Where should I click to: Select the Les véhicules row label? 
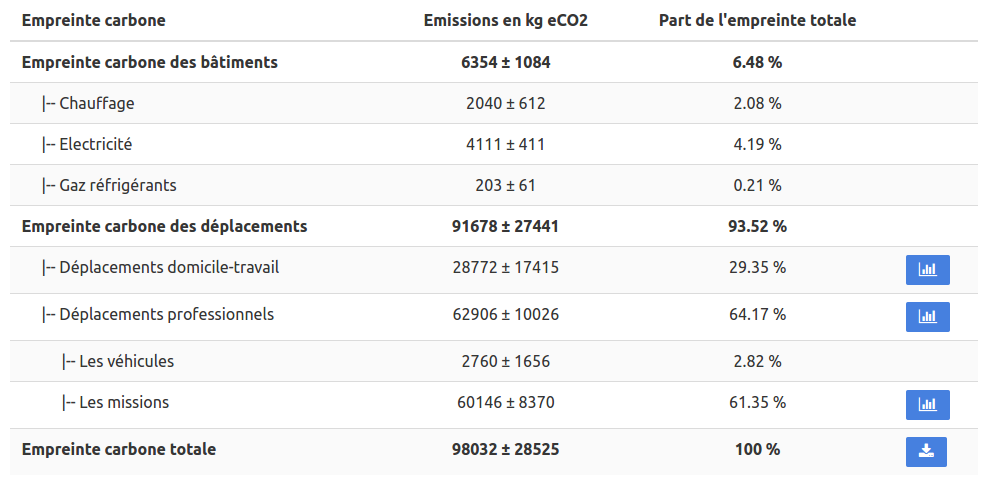pyautogui.click(x=126, y=361)
